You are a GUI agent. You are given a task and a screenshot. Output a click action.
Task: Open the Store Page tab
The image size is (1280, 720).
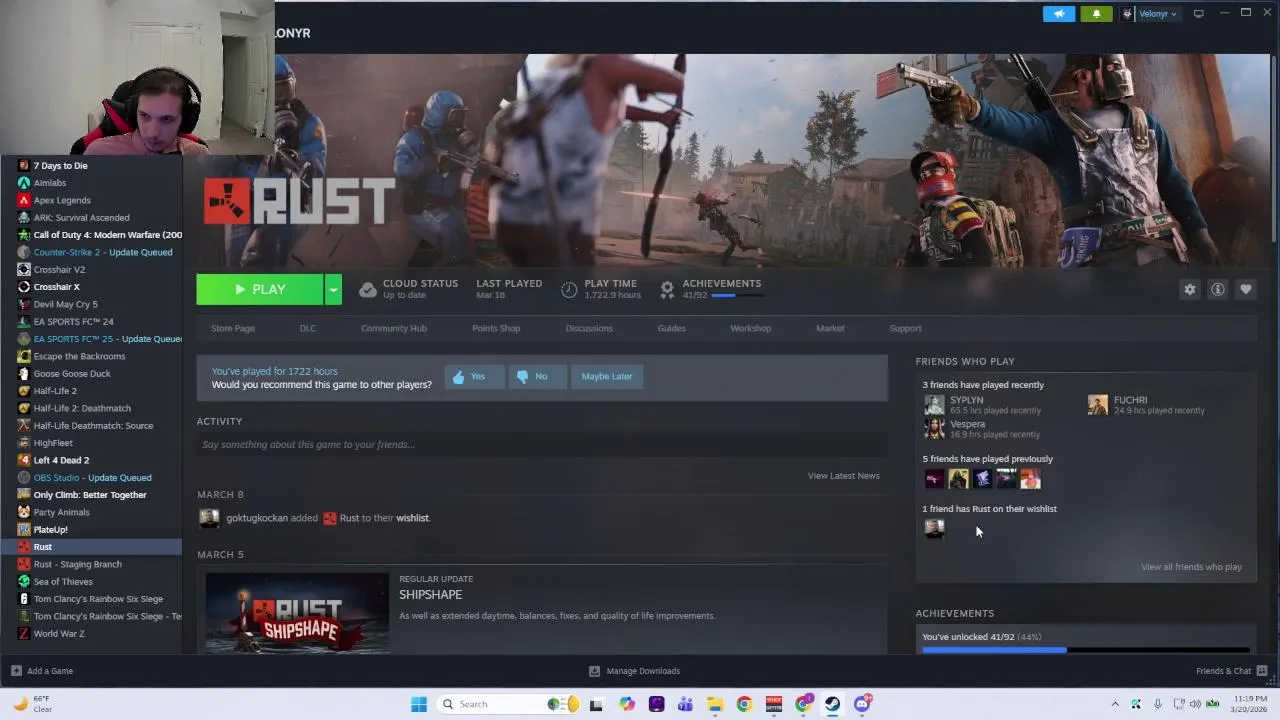coord(233,328)
